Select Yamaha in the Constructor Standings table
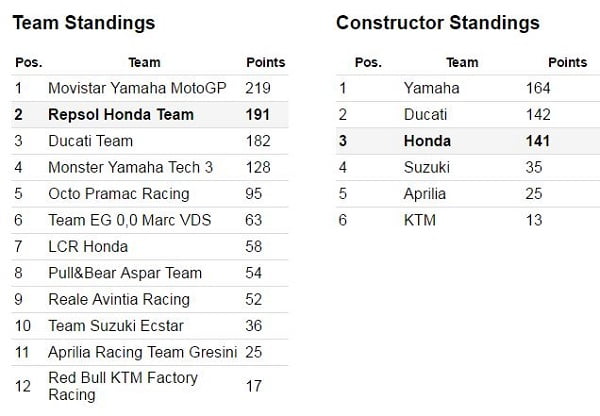This screenshot has width=600, height=416. pyautogui.click(x=431, y=89)
